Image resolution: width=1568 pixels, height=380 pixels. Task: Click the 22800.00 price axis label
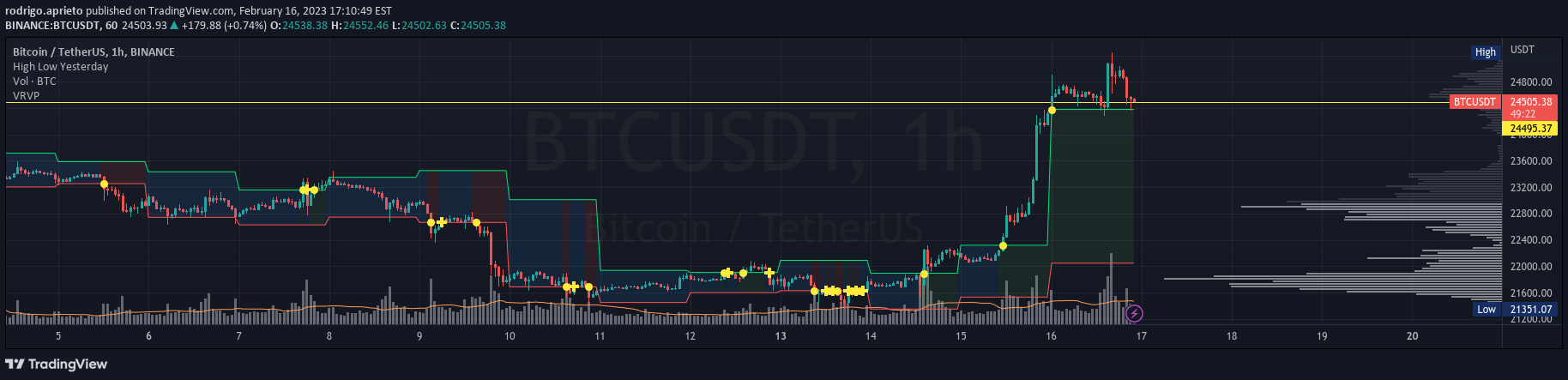(x=1531, y=214)
